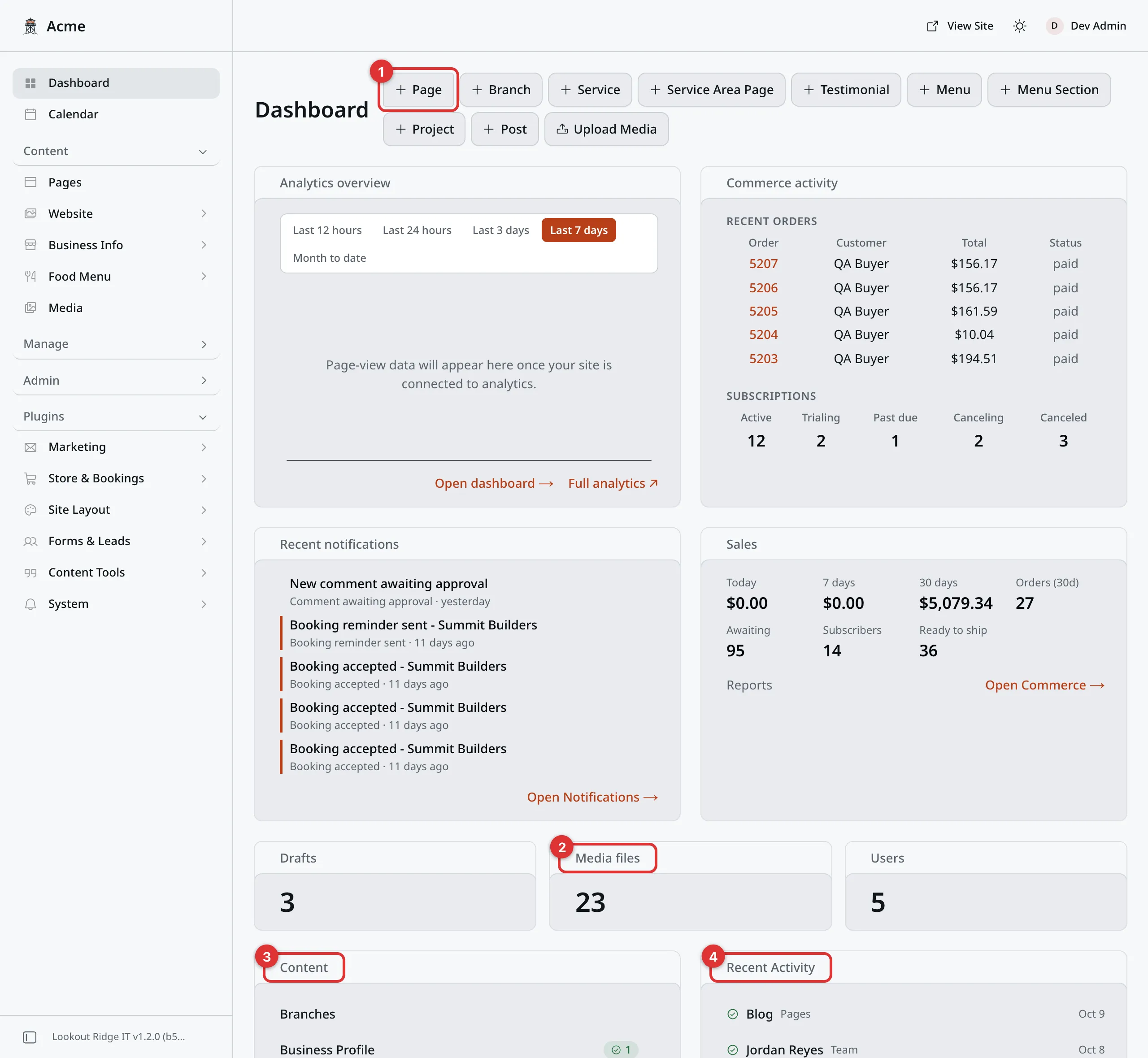Click the Website image icon in sidebar
This screenshot has width=1148, height=1058.
coord(30,213)
